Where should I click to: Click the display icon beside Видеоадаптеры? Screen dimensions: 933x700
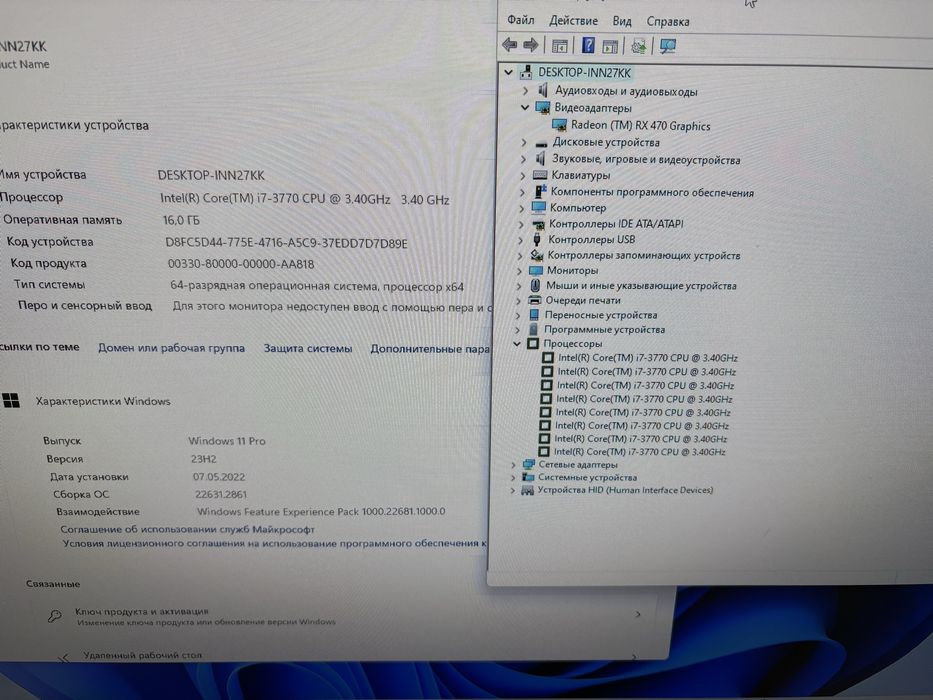pyautogui.click(x=542, y=108)
